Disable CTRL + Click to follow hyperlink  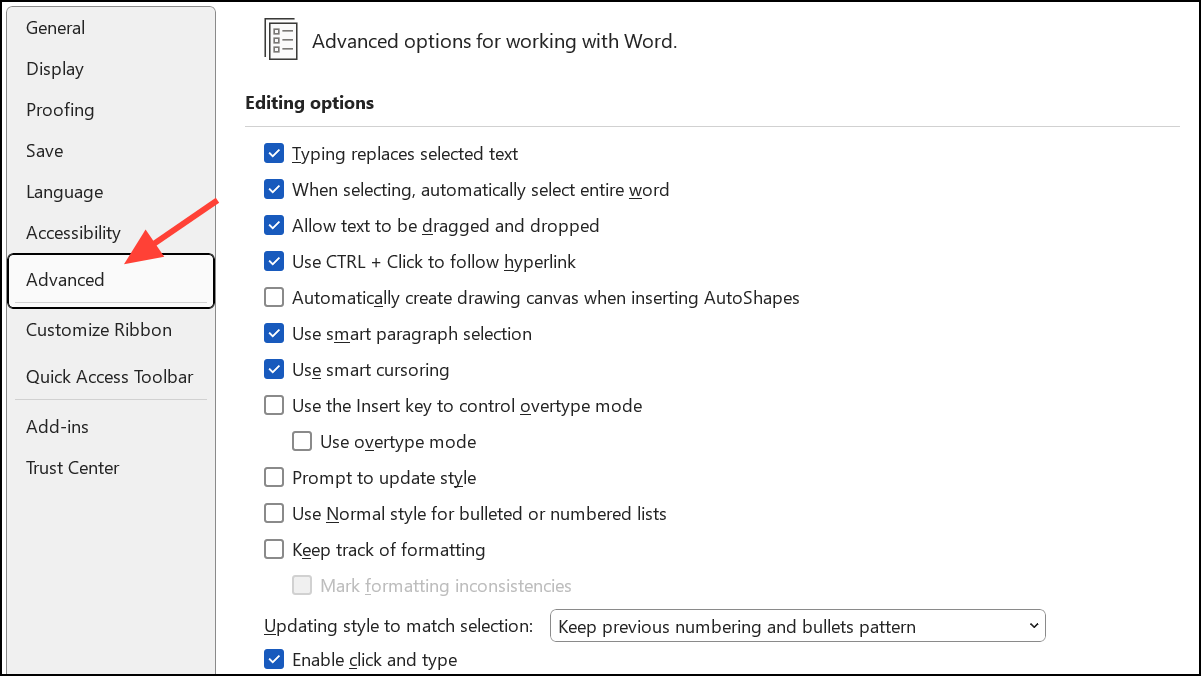[274, 261]
